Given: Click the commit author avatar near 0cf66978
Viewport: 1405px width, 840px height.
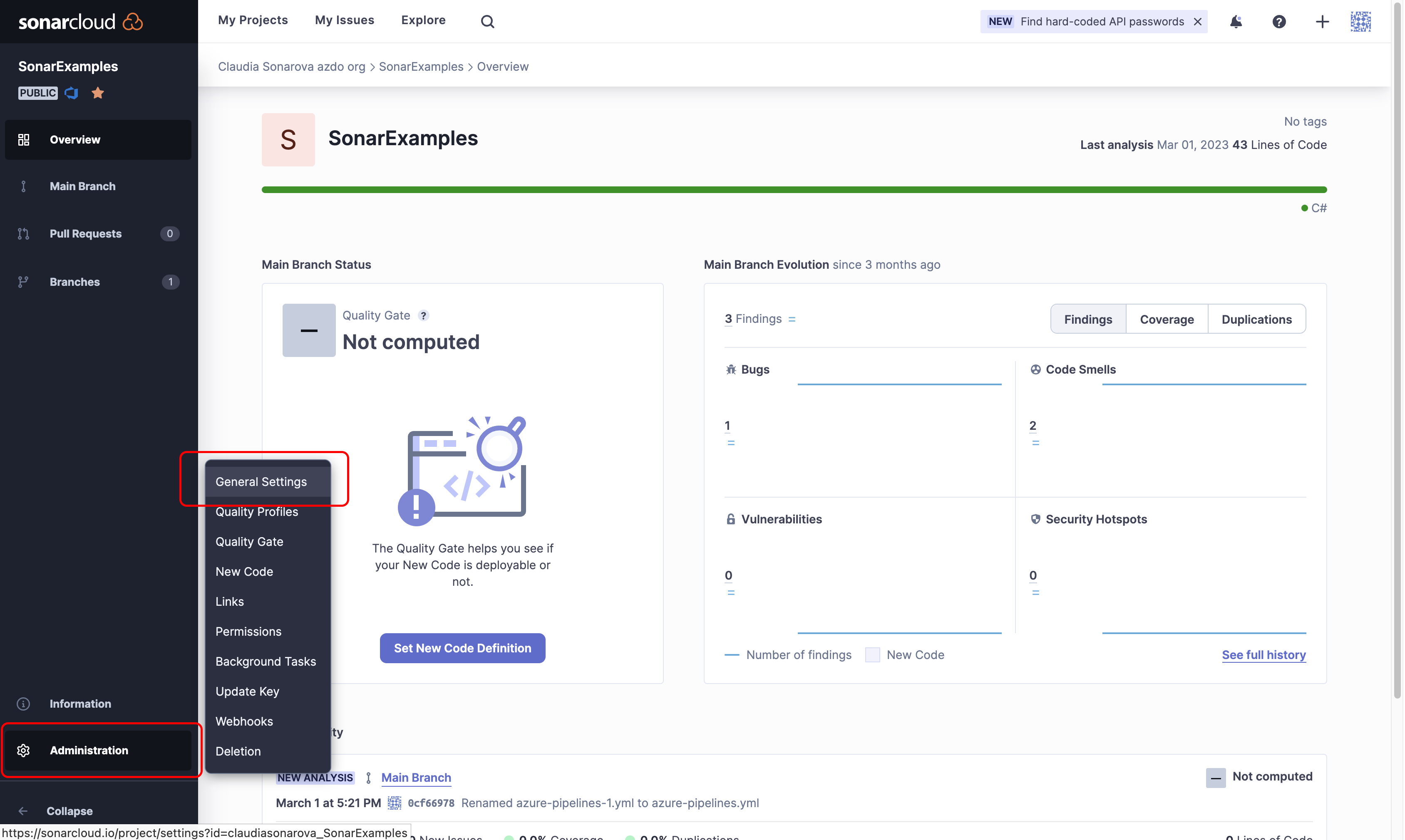Looking at the screenshot, I should [395, 803].
